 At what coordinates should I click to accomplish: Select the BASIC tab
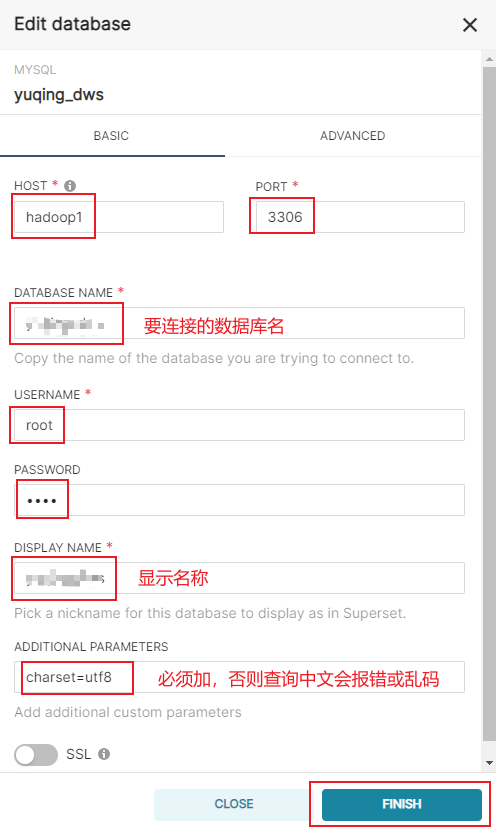111,136
